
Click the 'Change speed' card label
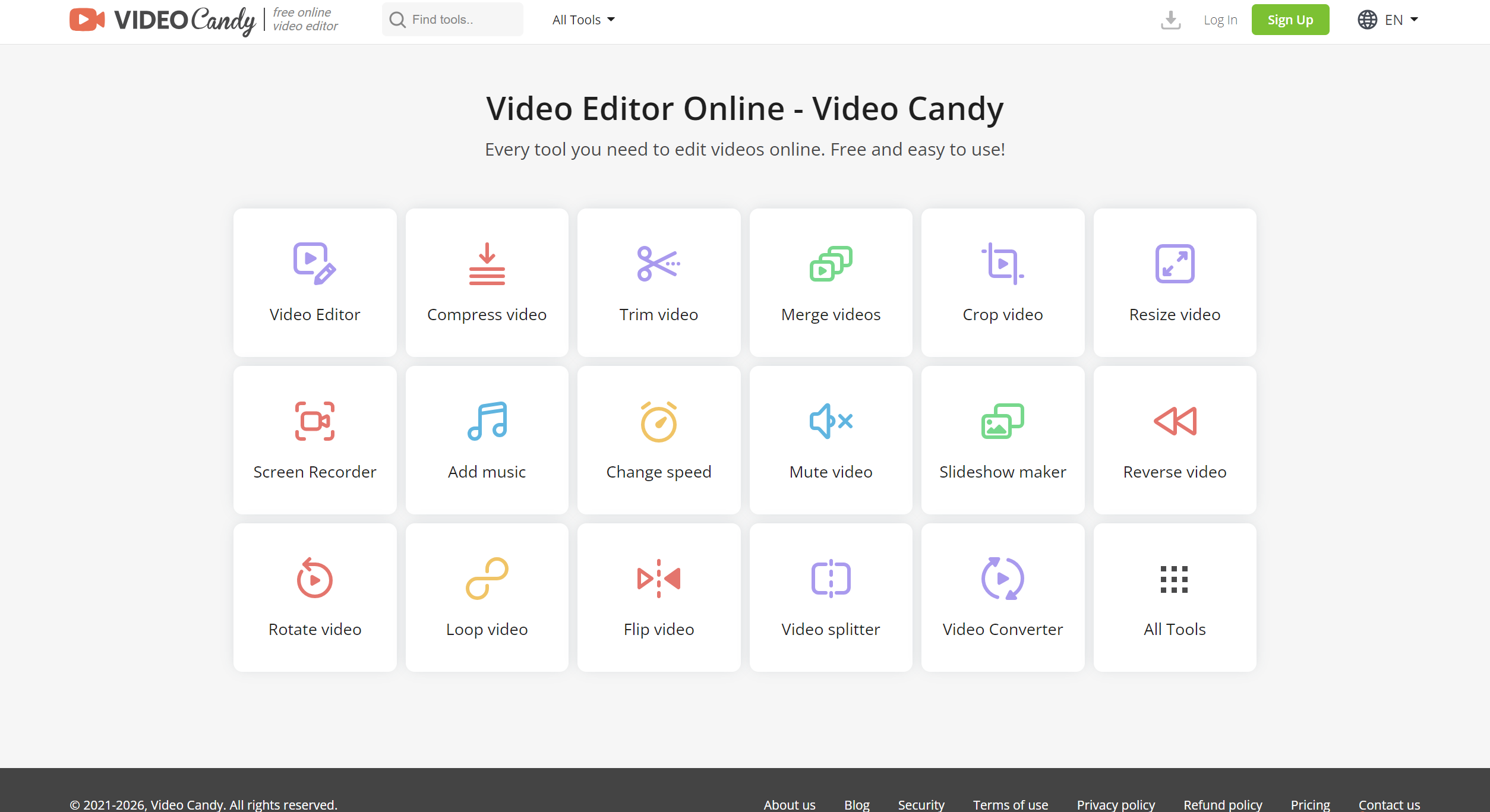coord(658,472)
